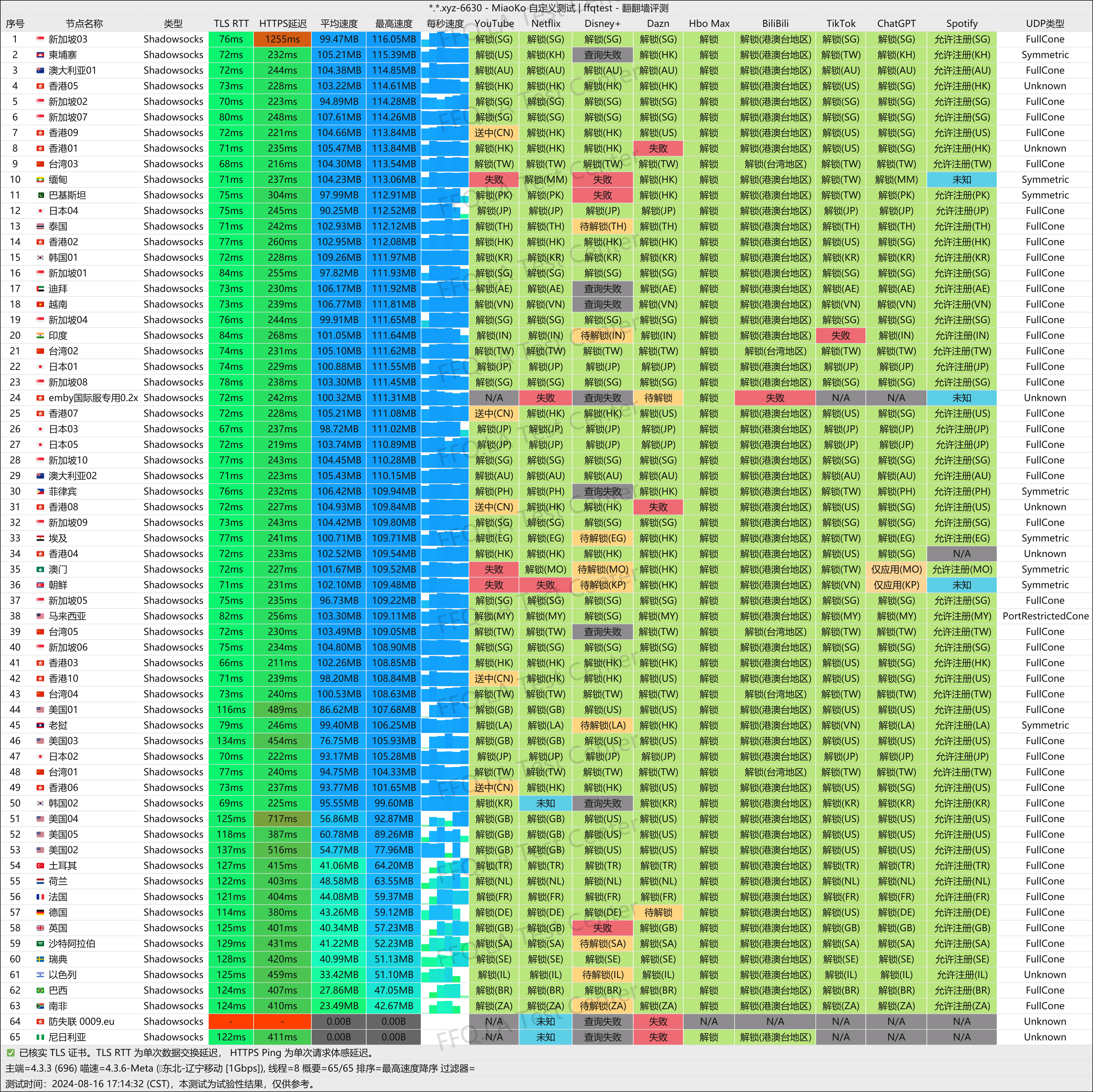Click the Cambodia flag beside 柬埔寨

click(40, 55)
